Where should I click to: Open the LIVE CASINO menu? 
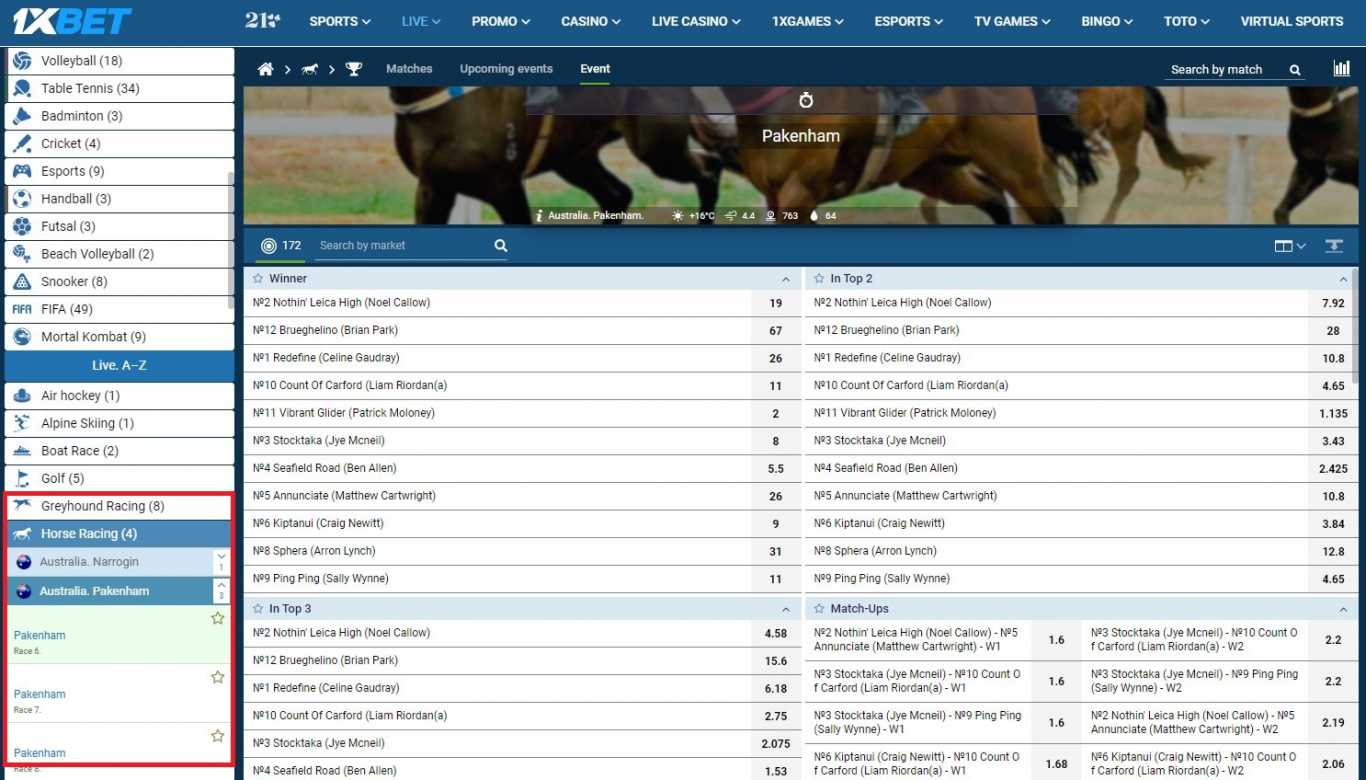coord(696,21)
